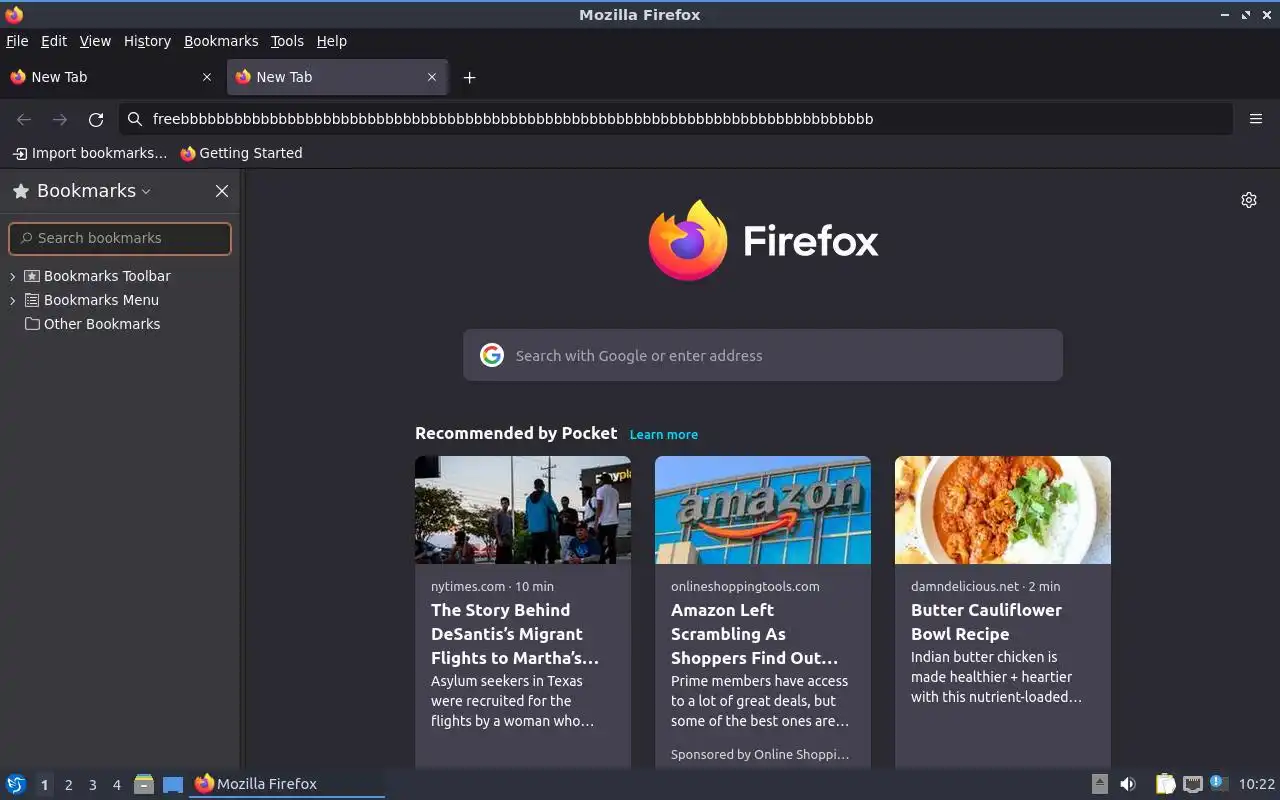Viewport: 1280px width, 800px height.
Task: Close the first New Tab
Action: [x=207, y=77]
